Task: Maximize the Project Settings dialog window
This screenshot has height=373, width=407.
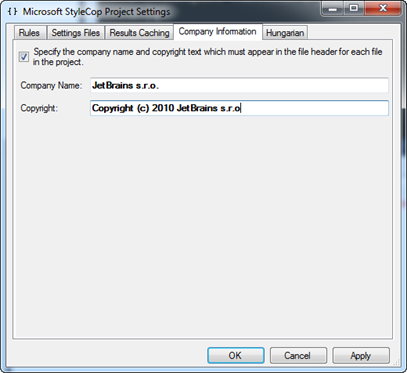Action: coord(354,9)
